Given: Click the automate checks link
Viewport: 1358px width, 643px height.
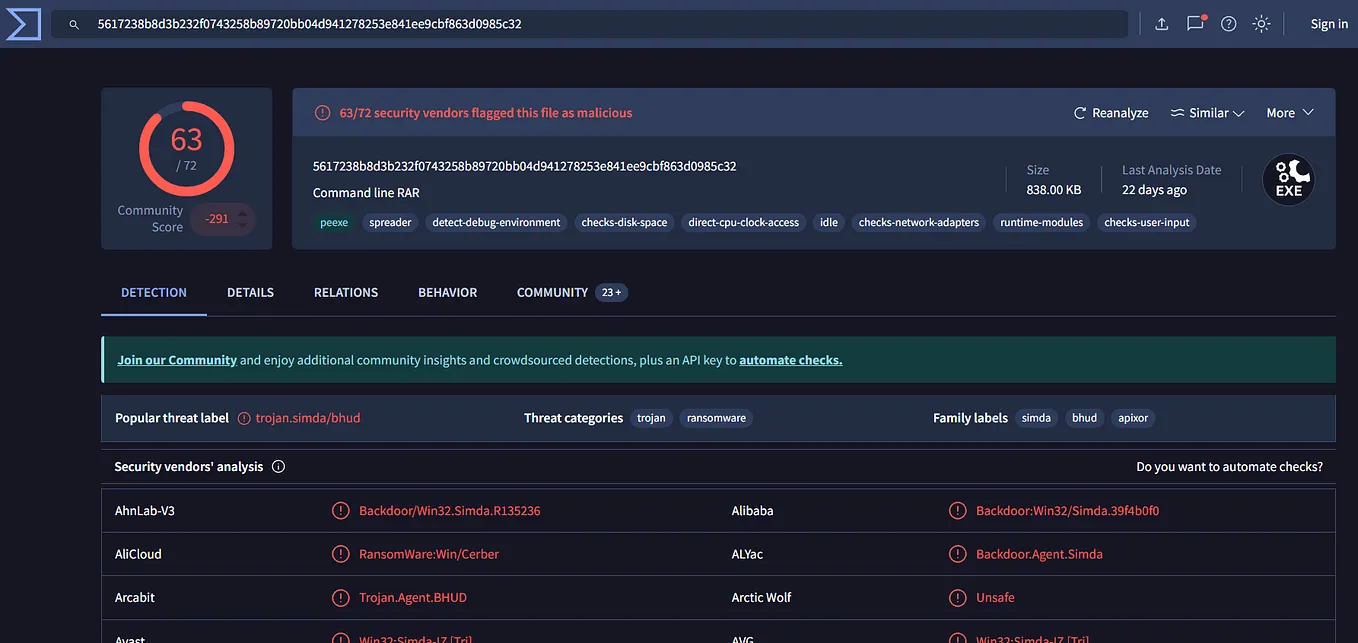Looking at the screenshot, I should pyautogui.click(x=790, y=359).
